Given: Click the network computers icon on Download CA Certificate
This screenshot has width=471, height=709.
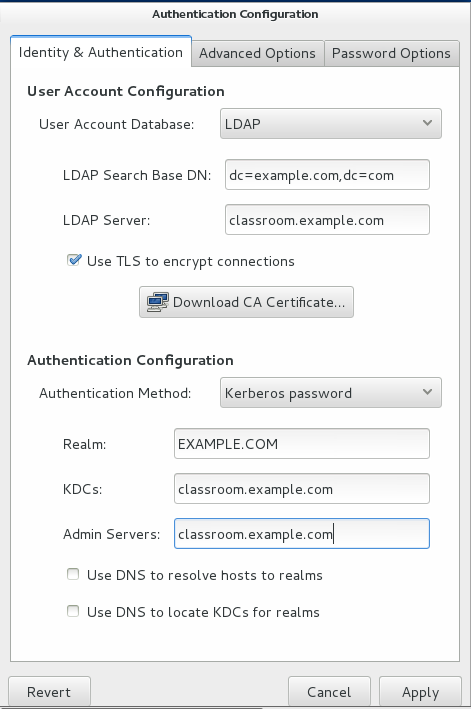Looking at the screenshot, I should tap(158, 302).
